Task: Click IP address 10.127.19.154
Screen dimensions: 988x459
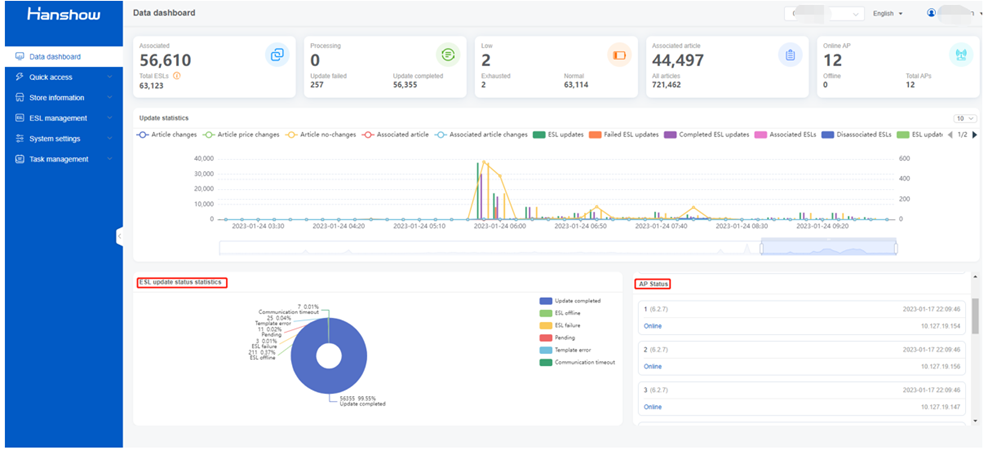Action: [943, 326]
